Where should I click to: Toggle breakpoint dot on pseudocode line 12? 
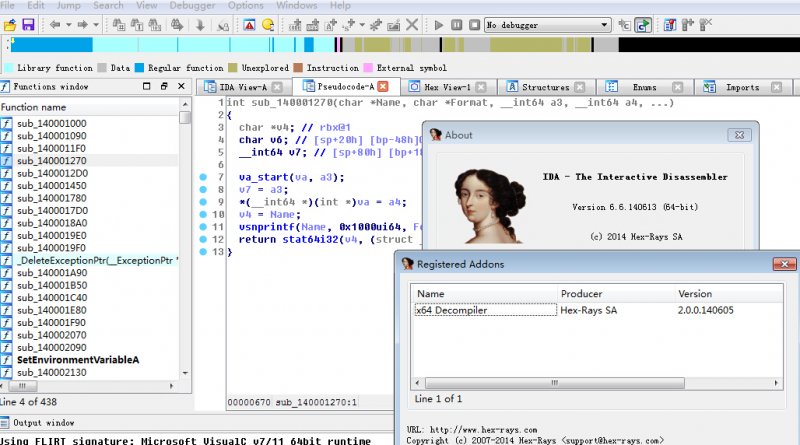[x=203, y=239]
